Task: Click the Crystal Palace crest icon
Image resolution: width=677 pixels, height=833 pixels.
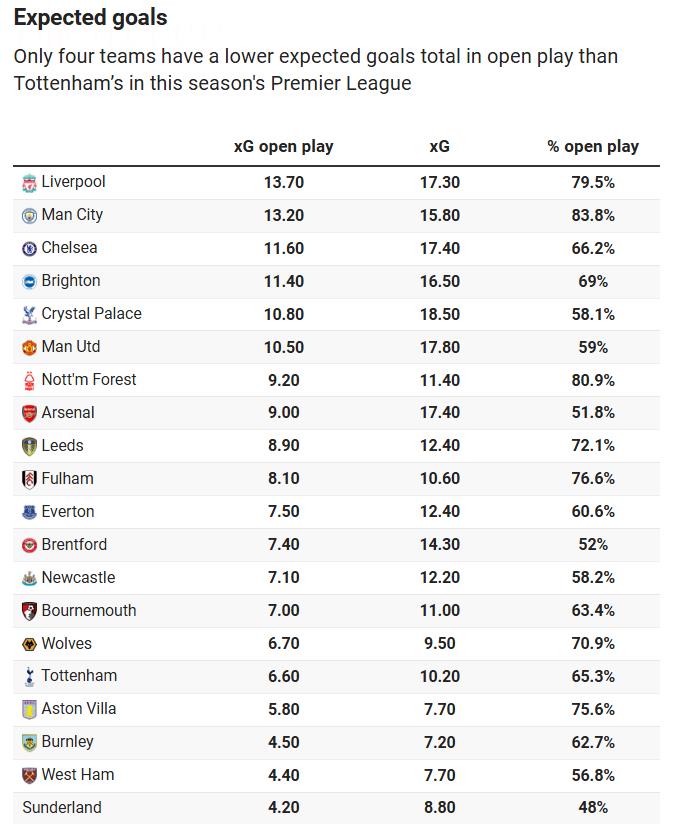Action: tap(29, 315)
